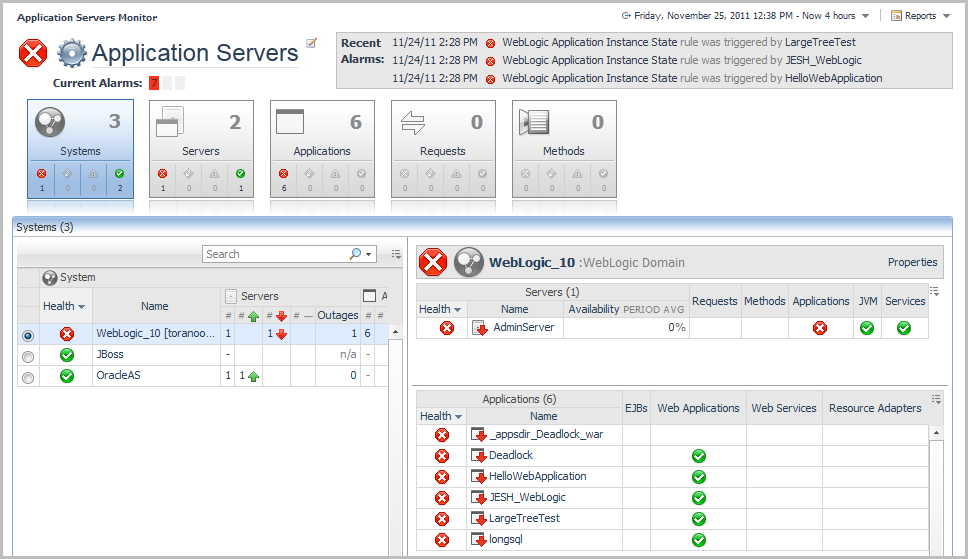Viewport: 968px width, 559px height.
Task: Open Applications table column customizer icon
Action: point(936,399)
